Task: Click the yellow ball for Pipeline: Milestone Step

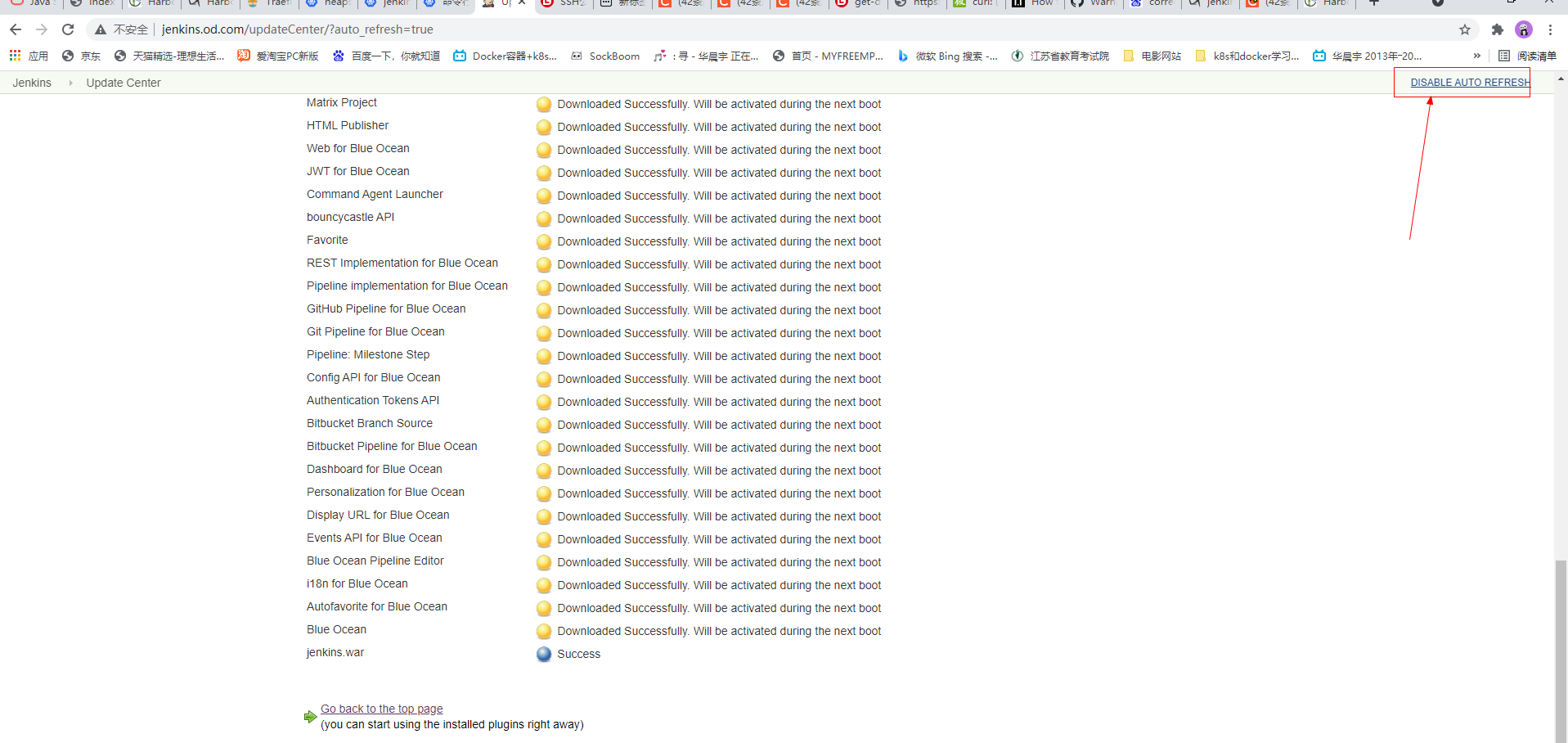Action: [544, 357]
